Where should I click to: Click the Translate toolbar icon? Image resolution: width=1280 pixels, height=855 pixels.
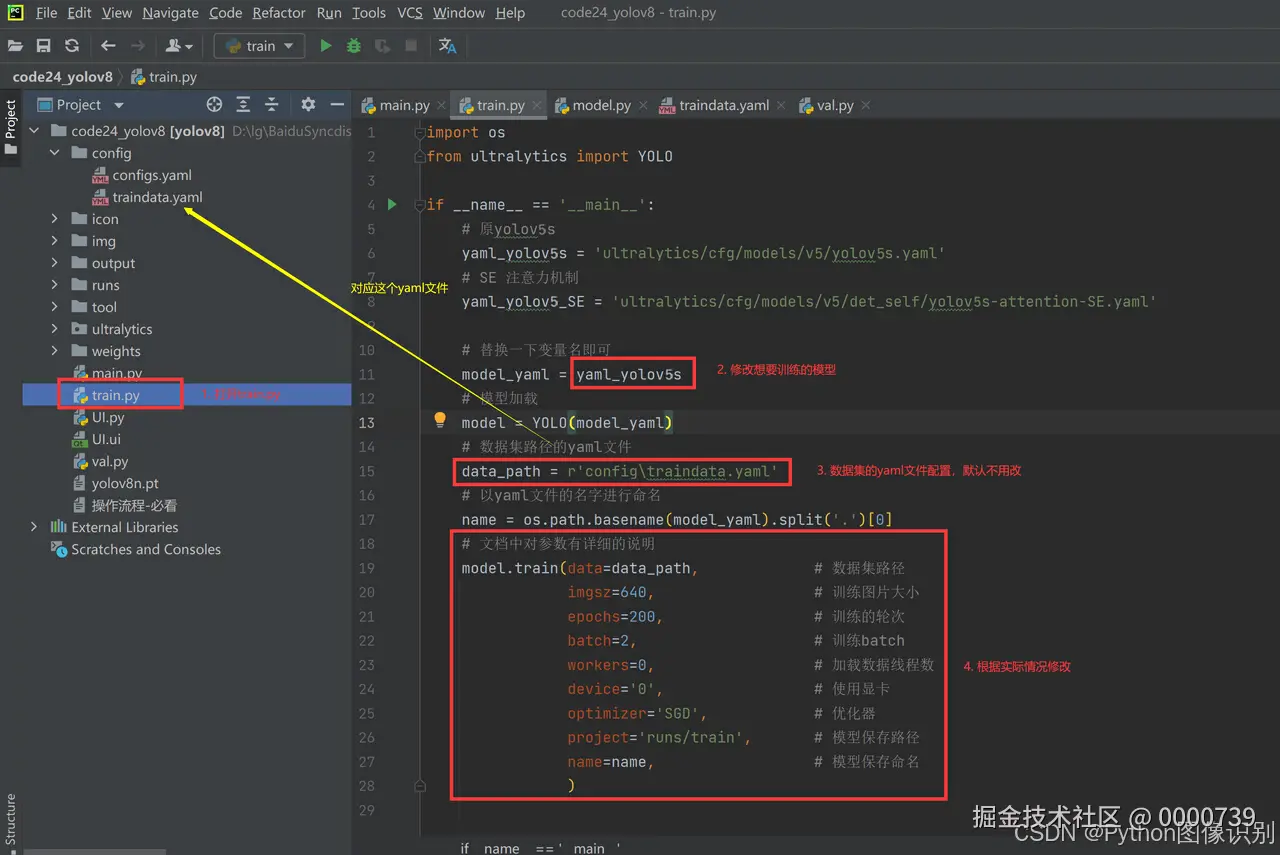point(447,46)
